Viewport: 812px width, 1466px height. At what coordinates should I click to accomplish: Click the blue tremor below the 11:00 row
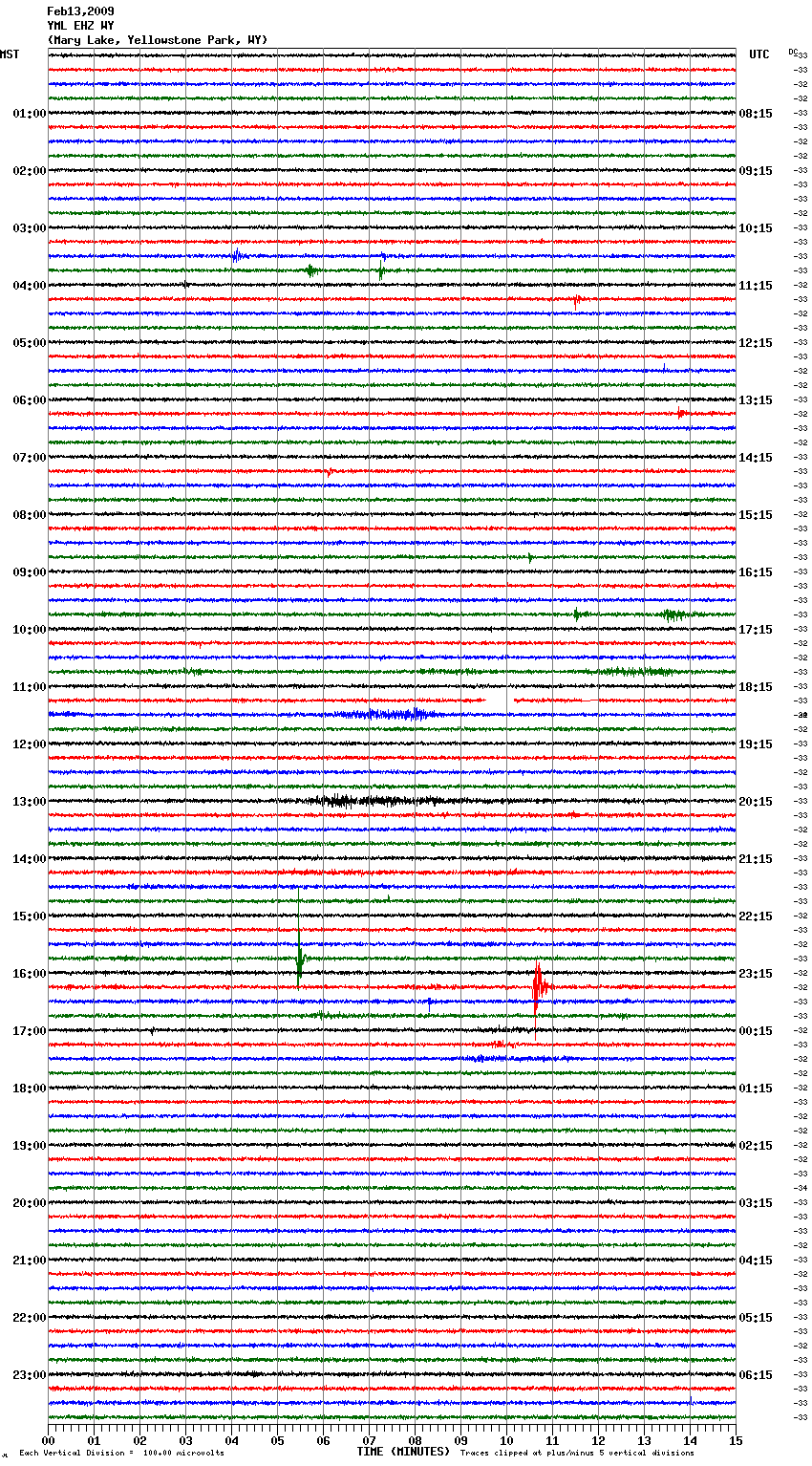click(390, 714)
